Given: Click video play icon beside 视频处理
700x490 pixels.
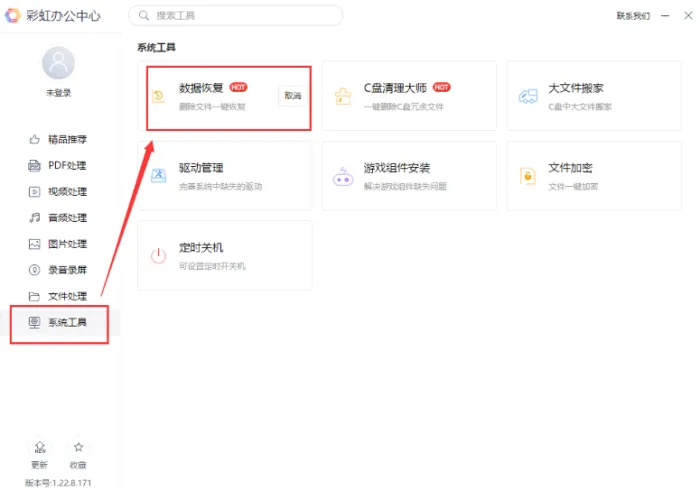Looking at the screenshot, I should [34, 192].
